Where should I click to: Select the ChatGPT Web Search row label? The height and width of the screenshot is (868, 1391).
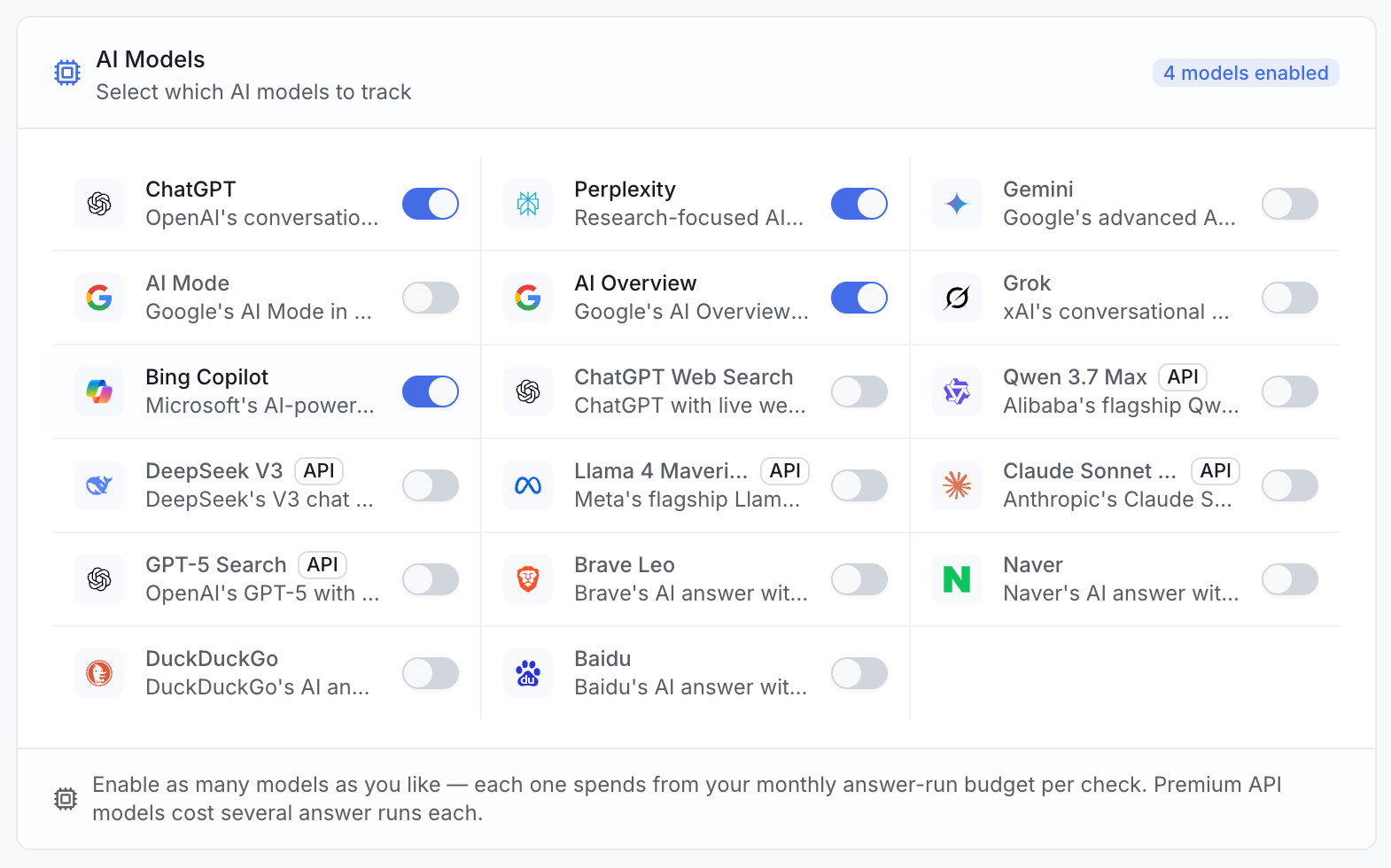click(x=683, y=377)
